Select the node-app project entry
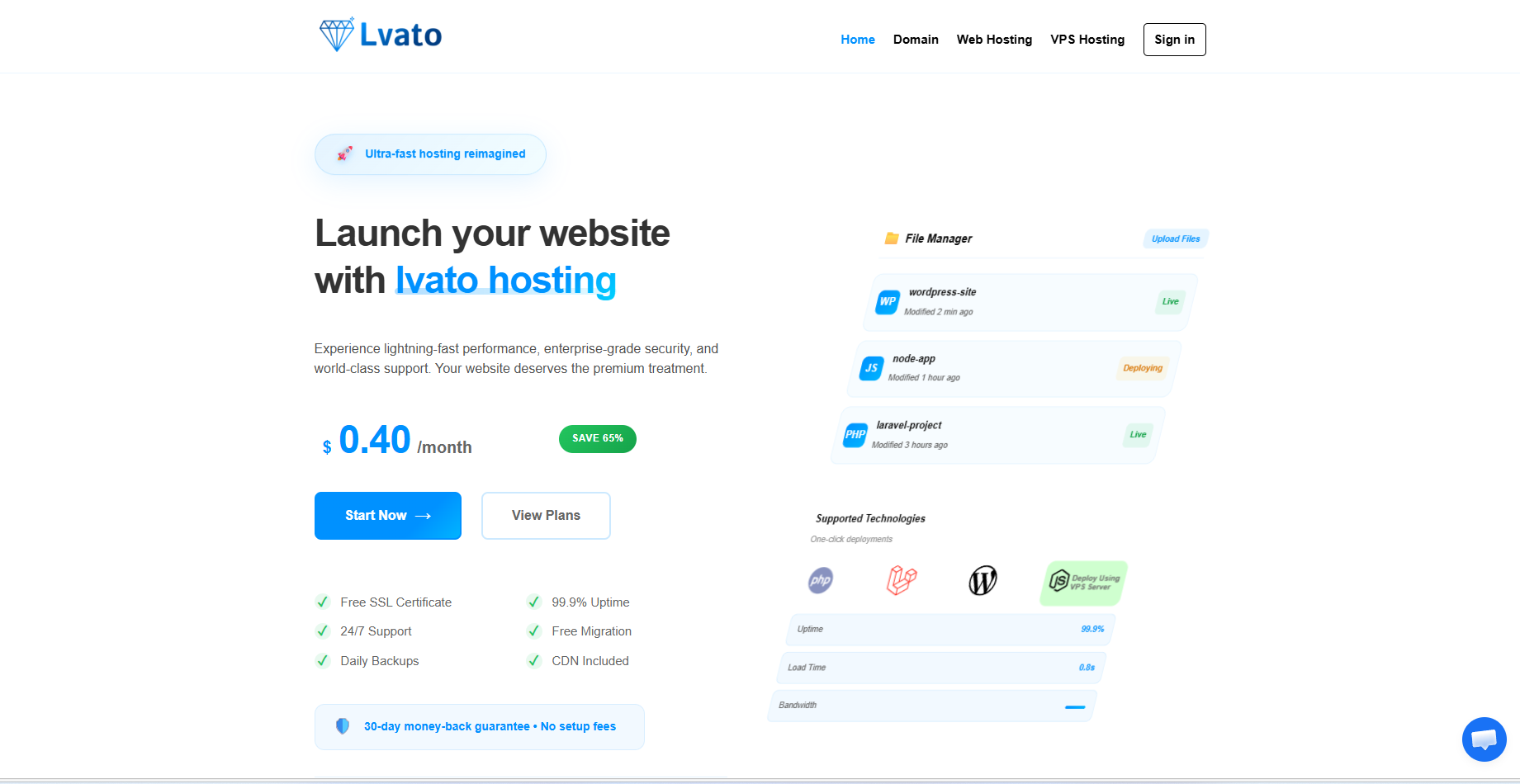 1011,368
